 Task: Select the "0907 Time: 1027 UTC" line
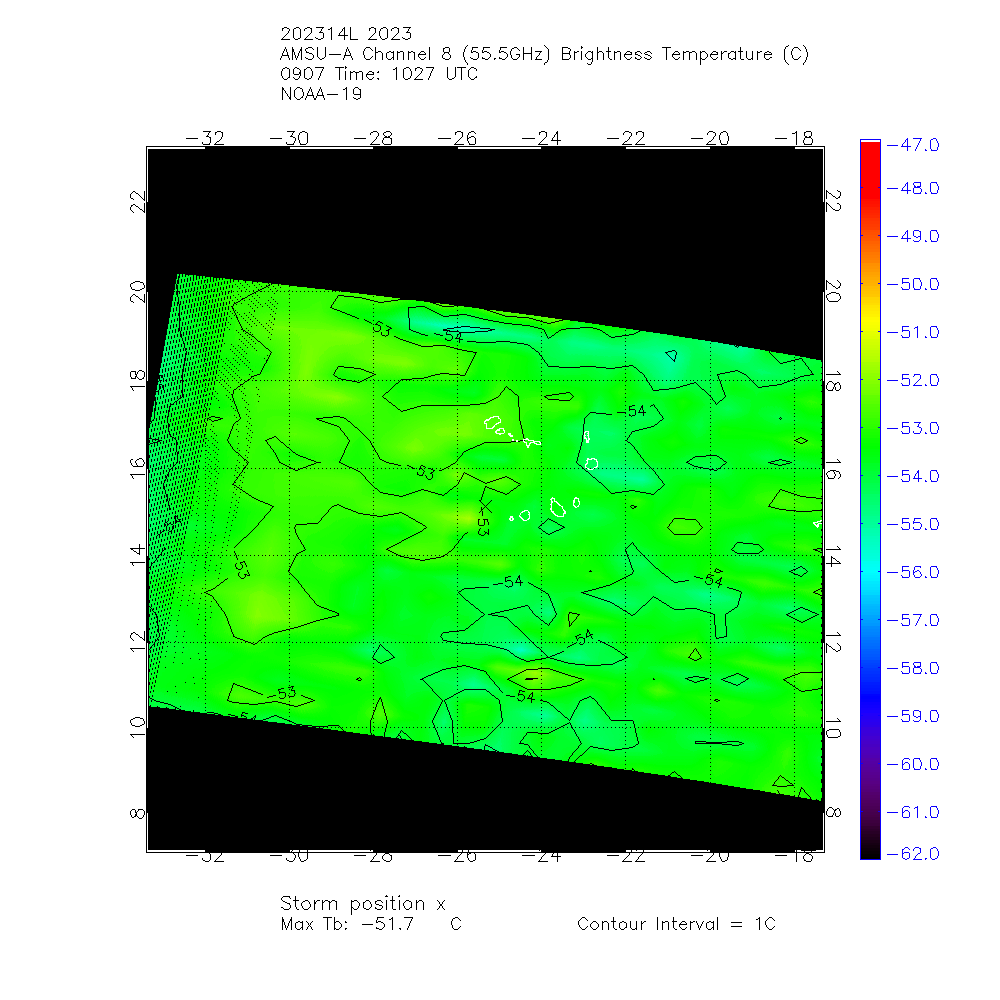point(379,74)
